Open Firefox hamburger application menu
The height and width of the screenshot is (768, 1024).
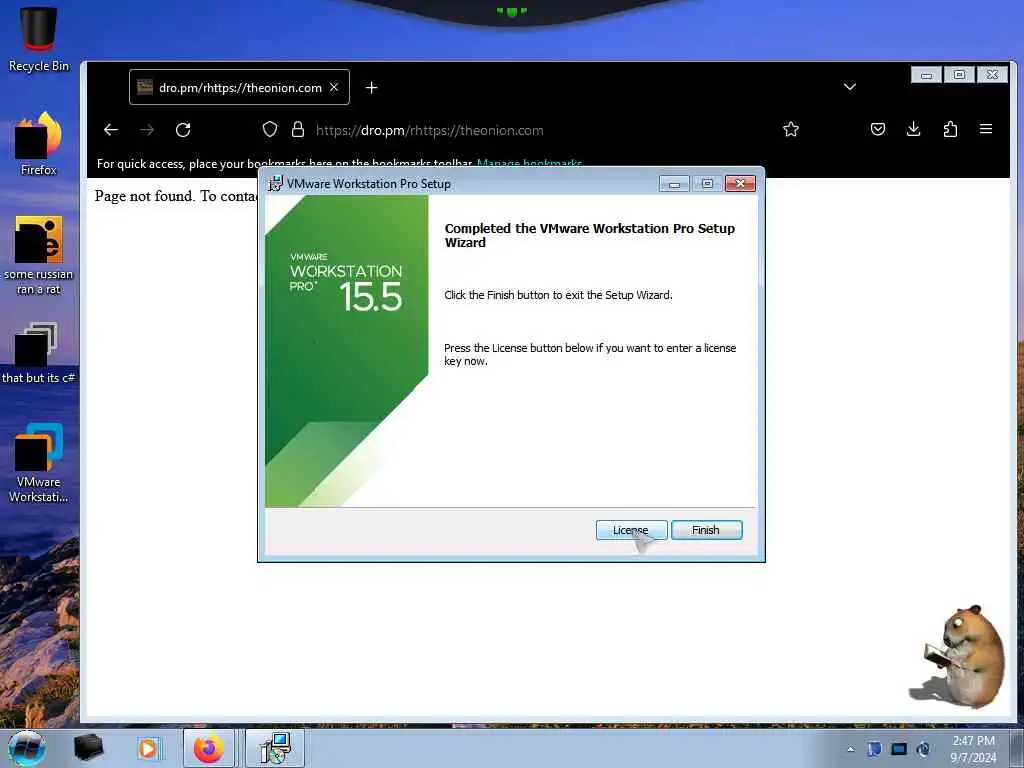click(x=986, y=129)
